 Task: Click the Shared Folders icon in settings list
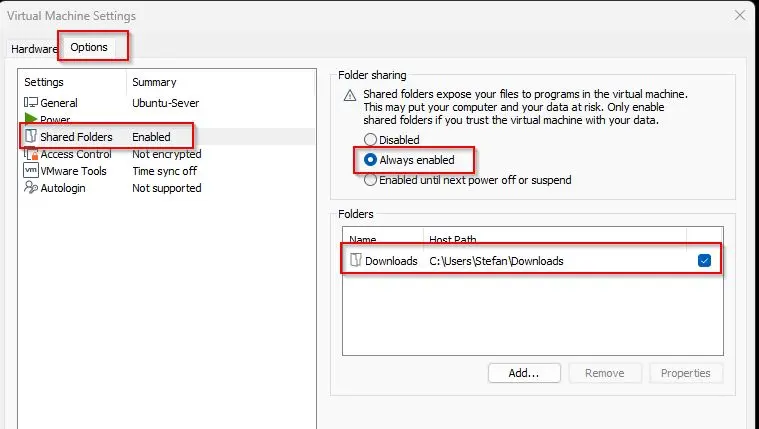30,136
